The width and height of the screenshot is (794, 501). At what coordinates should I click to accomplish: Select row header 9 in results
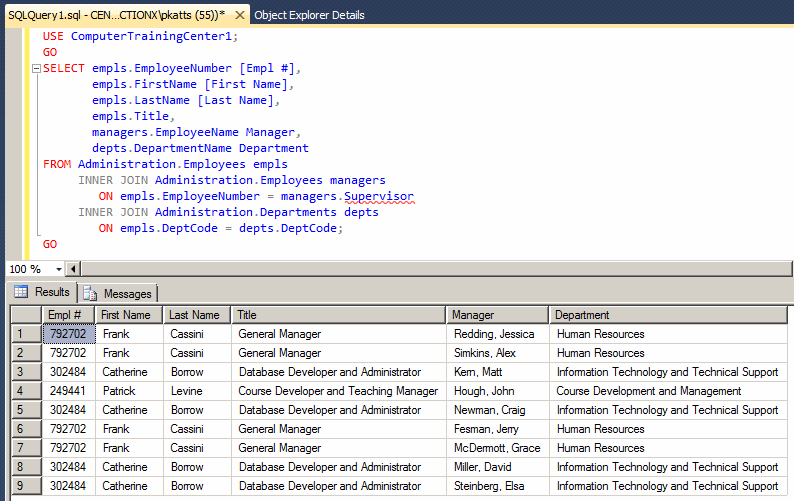click(26, 486)
